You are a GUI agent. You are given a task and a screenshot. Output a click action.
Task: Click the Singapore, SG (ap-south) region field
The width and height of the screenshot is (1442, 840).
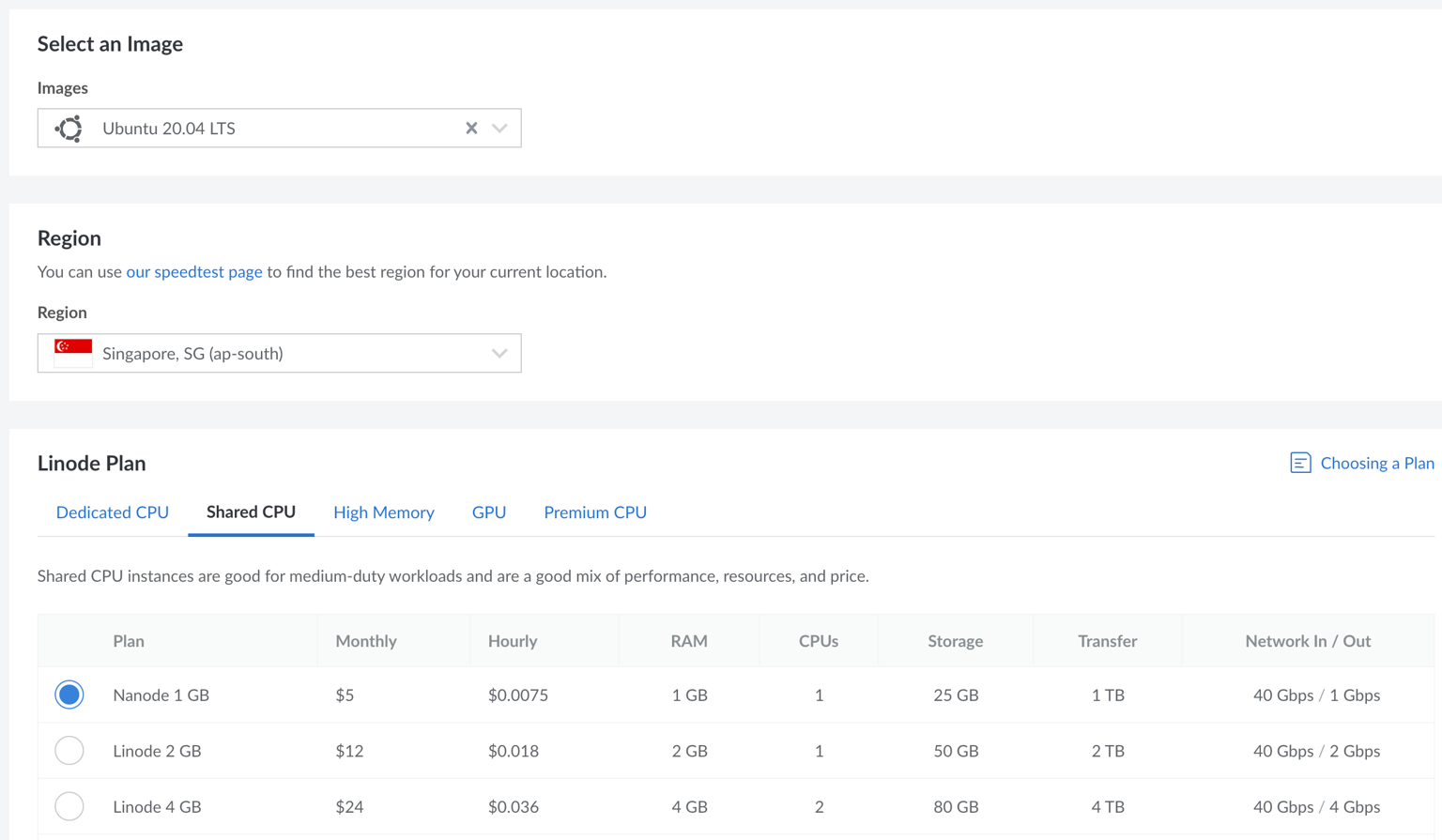click(280, 353)
